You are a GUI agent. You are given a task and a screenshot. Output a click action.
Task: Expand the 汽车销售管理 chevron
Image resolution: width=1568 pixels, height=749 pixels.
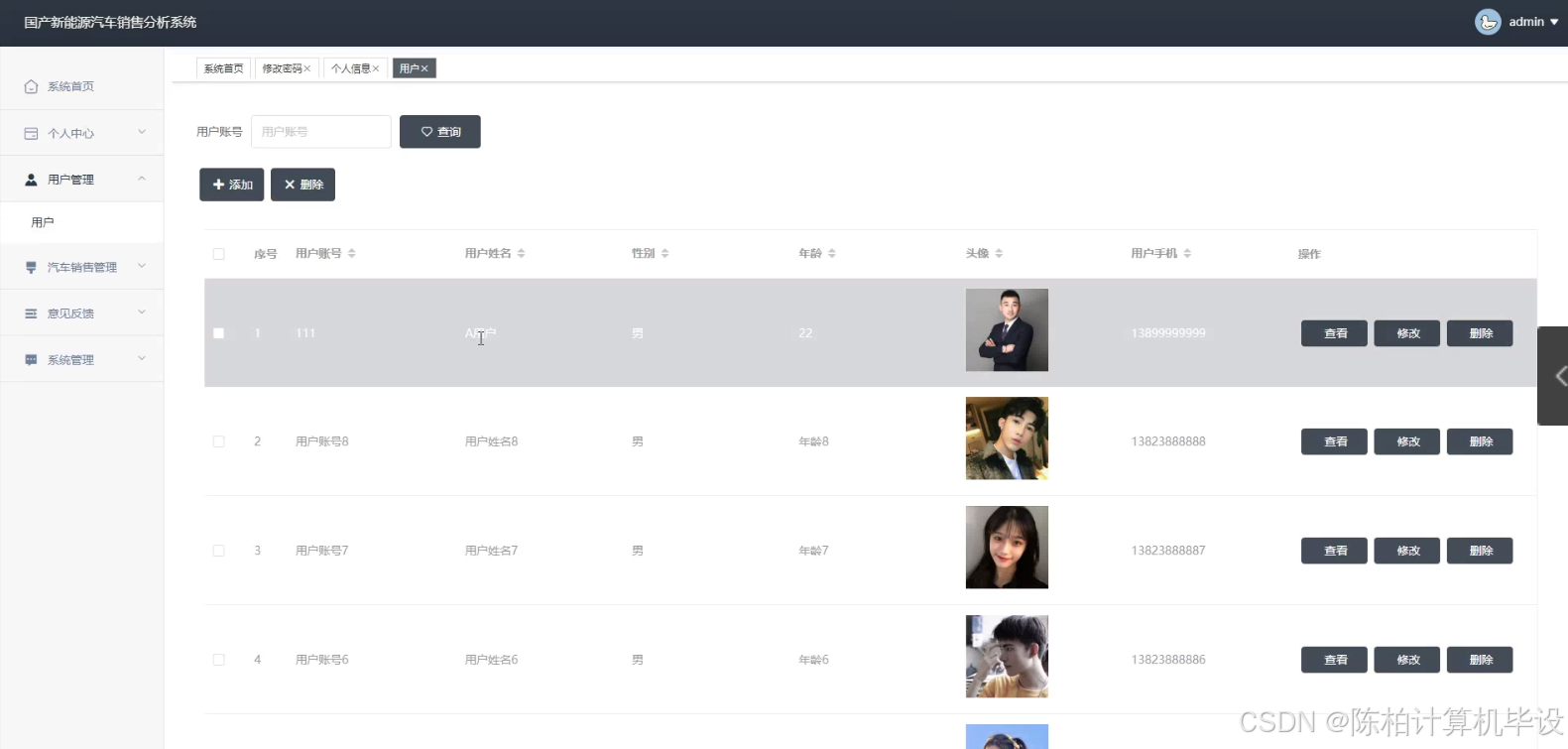click(x=142, y=266)
